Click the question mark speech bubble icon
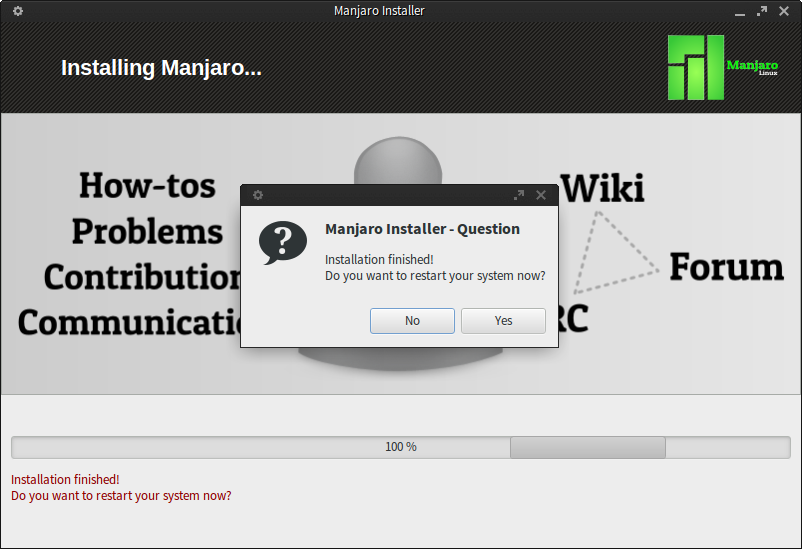Screen dimensions: 802x549 click(x=283, y=243)
